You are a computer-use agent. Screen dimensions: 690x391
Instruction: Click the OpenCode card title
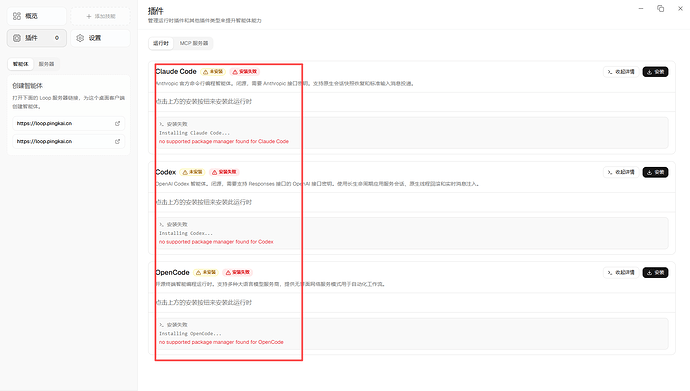172,272
